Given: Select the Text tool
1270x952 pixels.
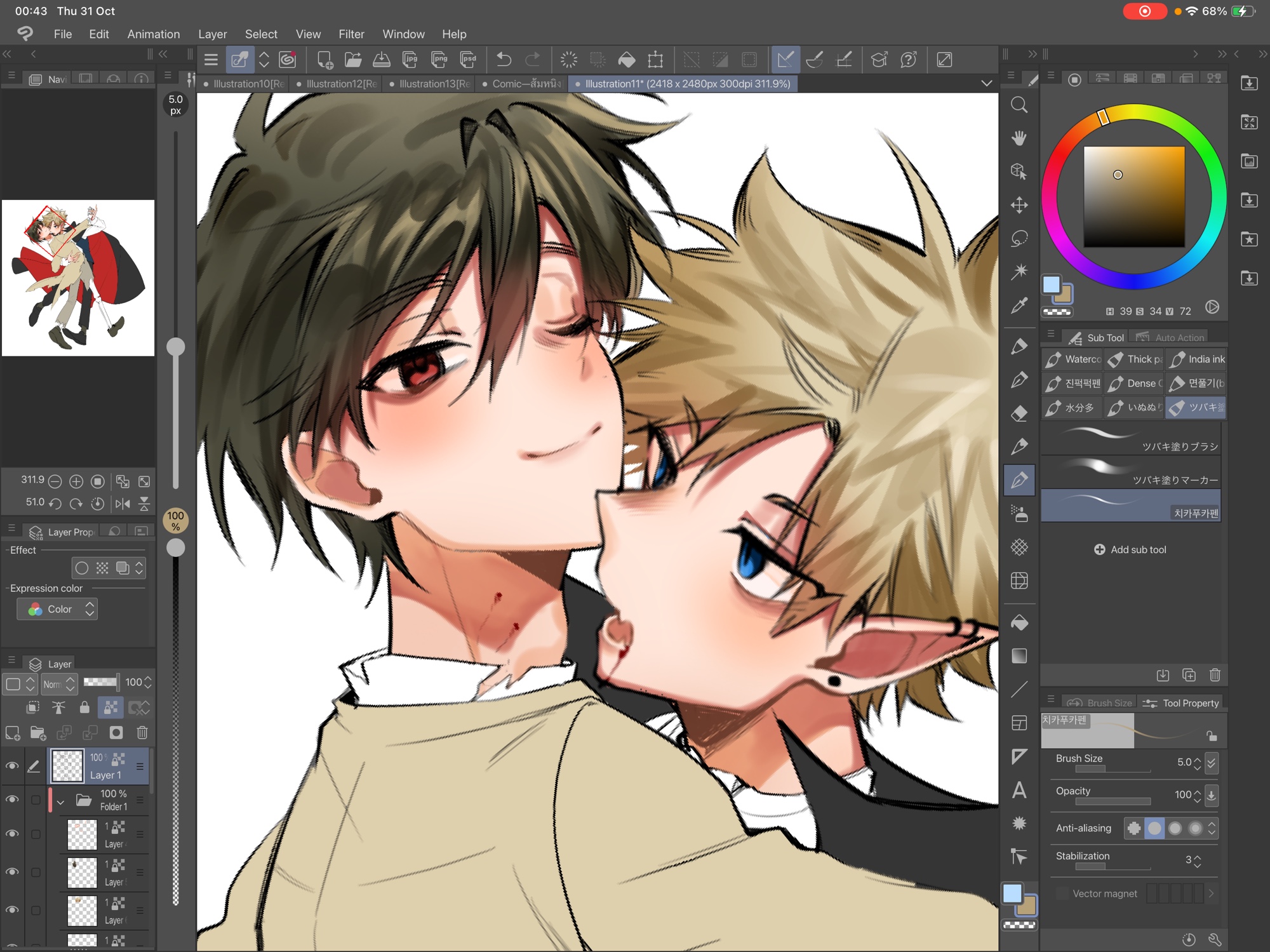Looking at the screenshot, I should click(1019, 790).
